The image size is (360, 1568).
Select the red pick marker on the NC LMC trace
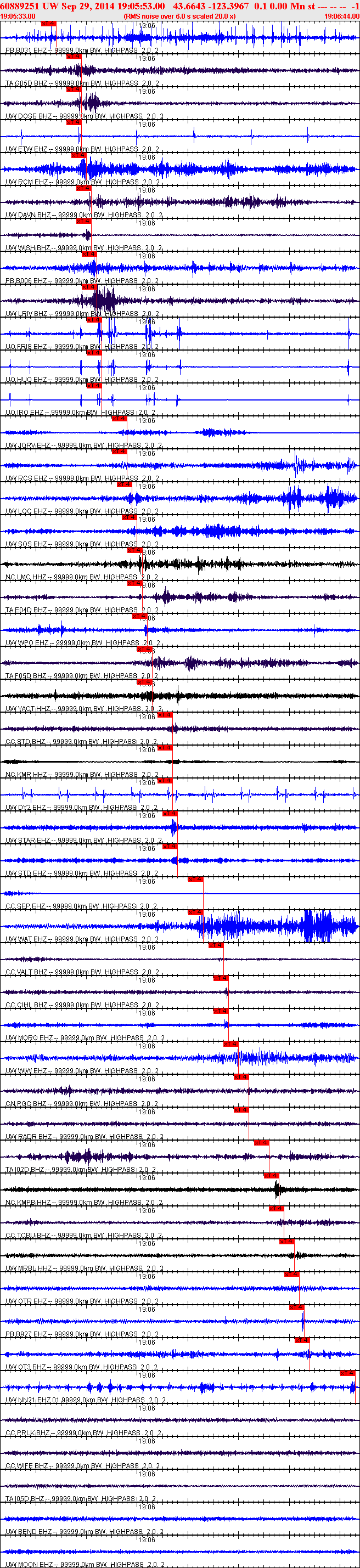coord(134,550)
